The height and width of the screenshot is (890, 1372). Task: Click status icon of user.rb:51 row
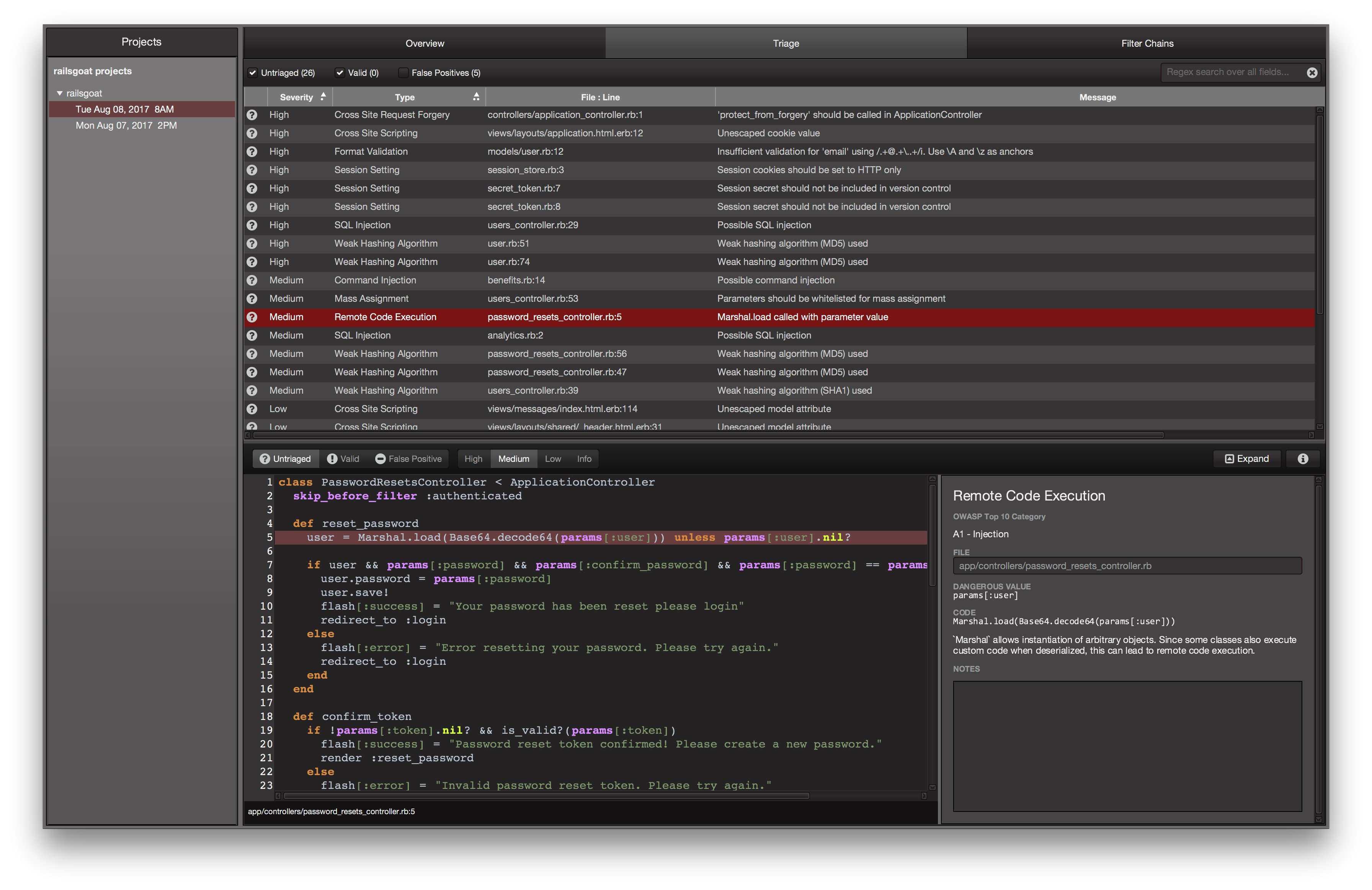pos(252,244)
